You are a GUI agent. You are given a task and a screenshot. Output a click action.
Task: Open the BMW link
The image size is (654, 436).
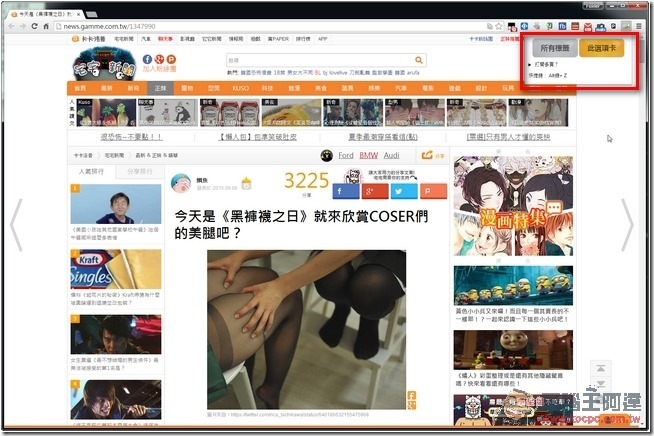coord(368,155)
